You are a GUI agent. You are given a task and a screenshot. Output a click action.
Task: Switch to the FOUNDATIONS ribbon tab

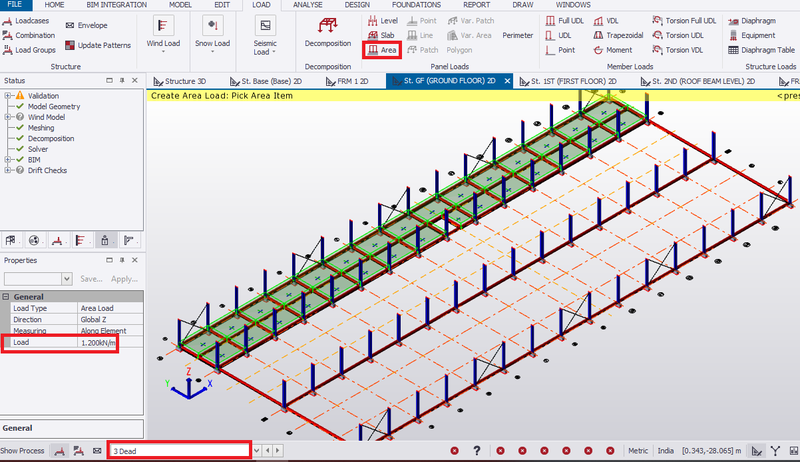pos(416,5)
